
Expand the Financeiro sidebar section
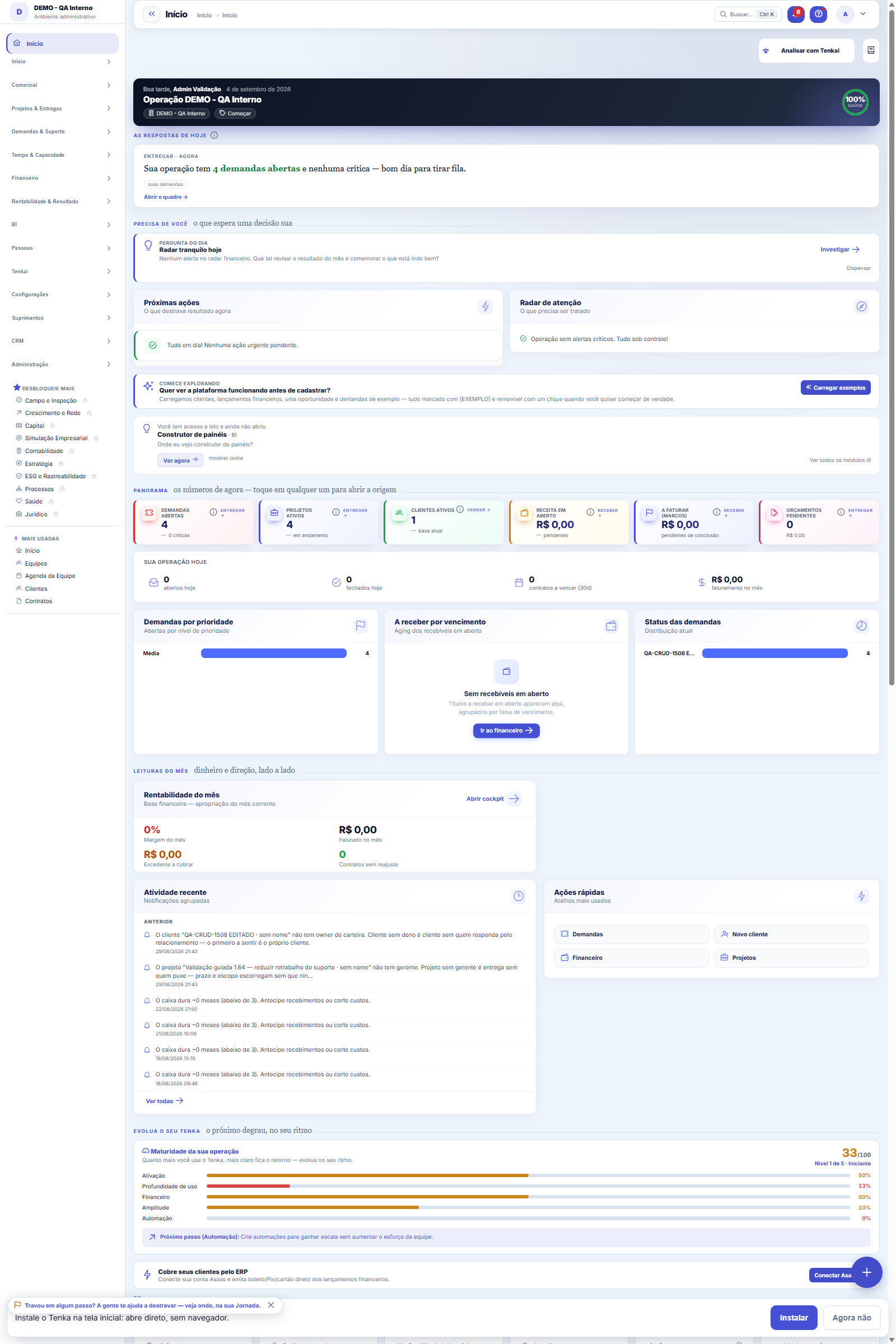point(61,178)
